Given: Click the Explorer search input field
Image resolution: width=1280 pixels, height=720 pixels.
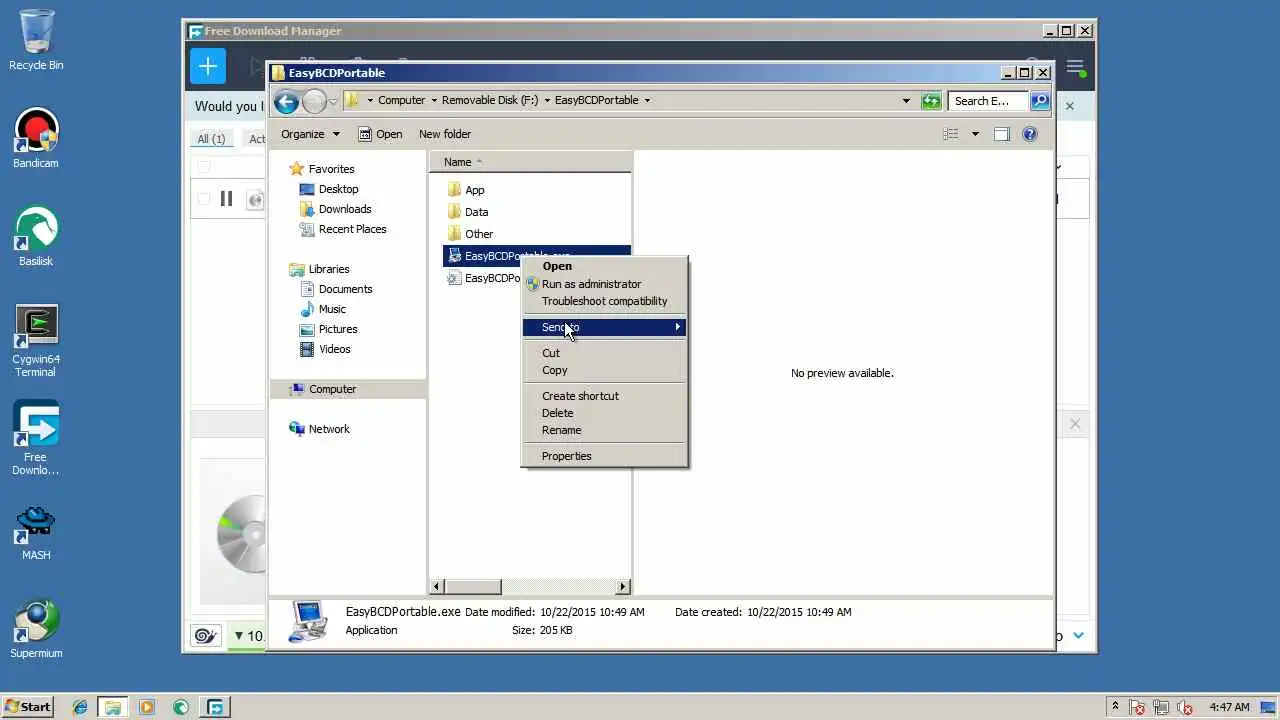Looking at the screenshot, I should point(988,101).
